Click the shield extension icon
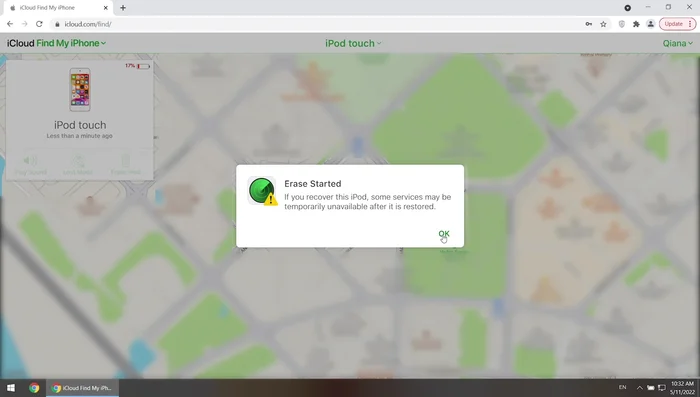700x397 pixels. coord(621,24)
